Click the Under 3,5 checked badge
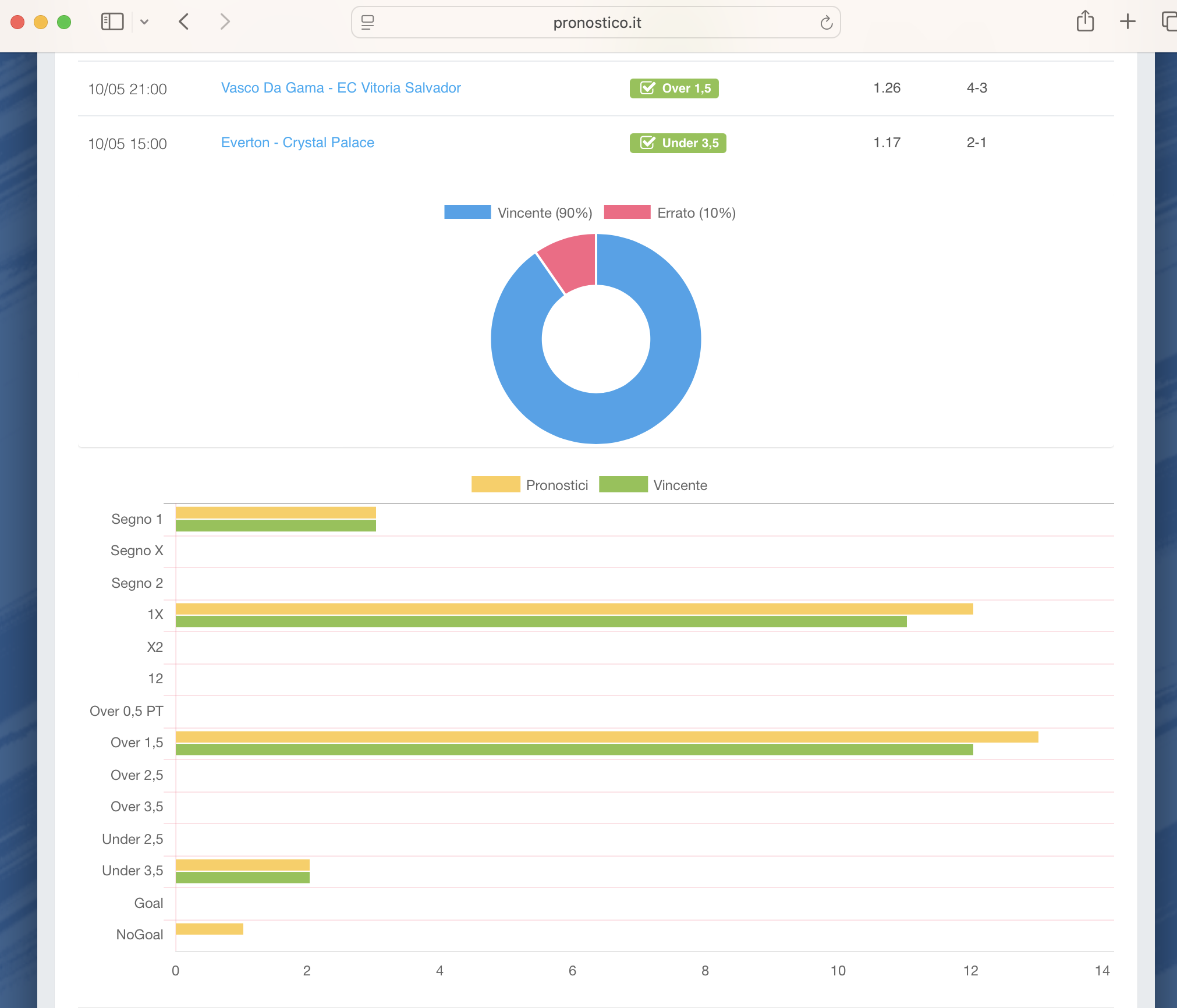Screen dimensions: 1177x1008 (x=678, y=143)
